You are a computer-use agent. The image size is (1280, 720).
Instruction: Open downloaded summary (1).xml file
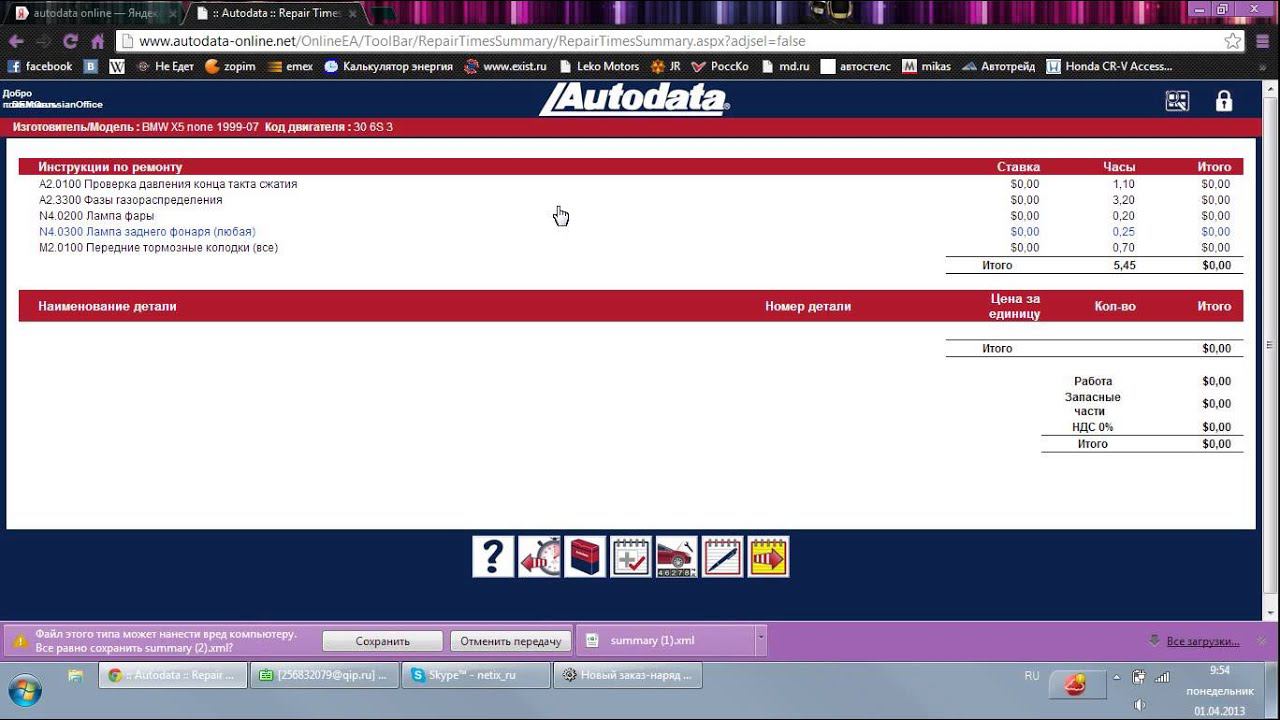pyautogui.click(x=664, y=640)
